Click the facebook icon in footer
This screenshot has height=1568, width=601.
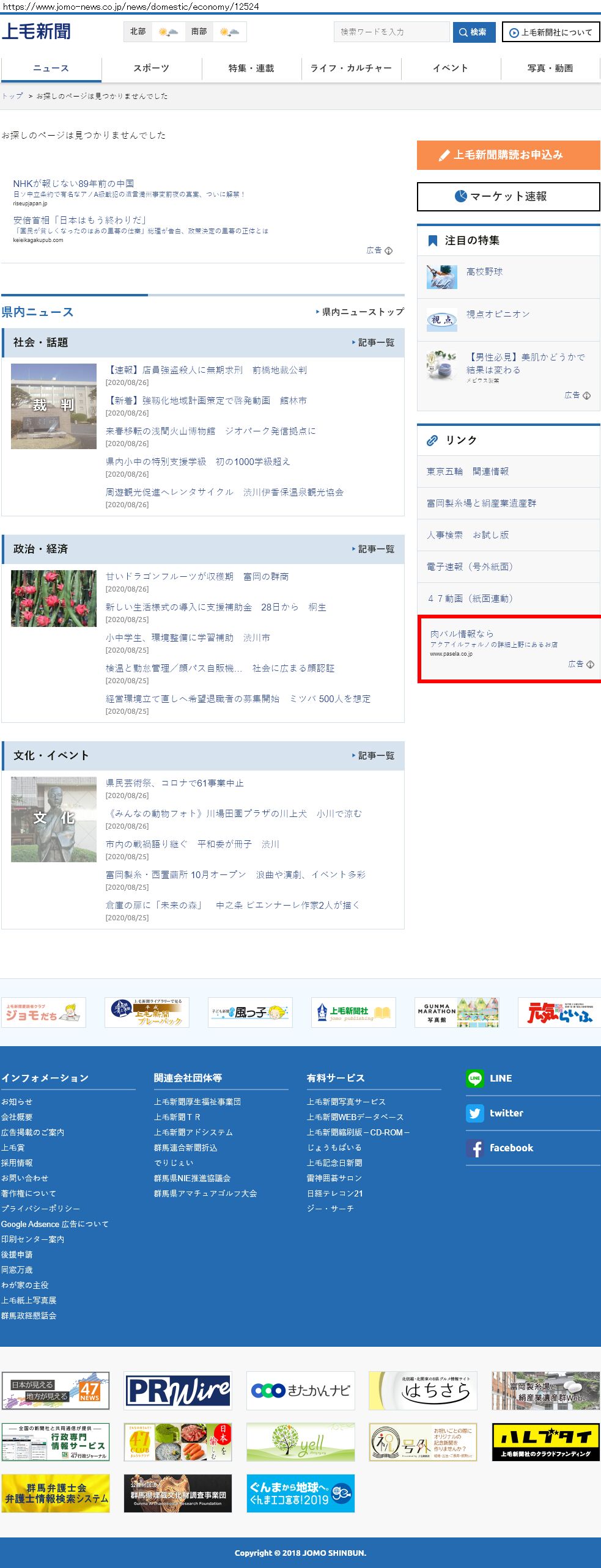click(474, 1148)
